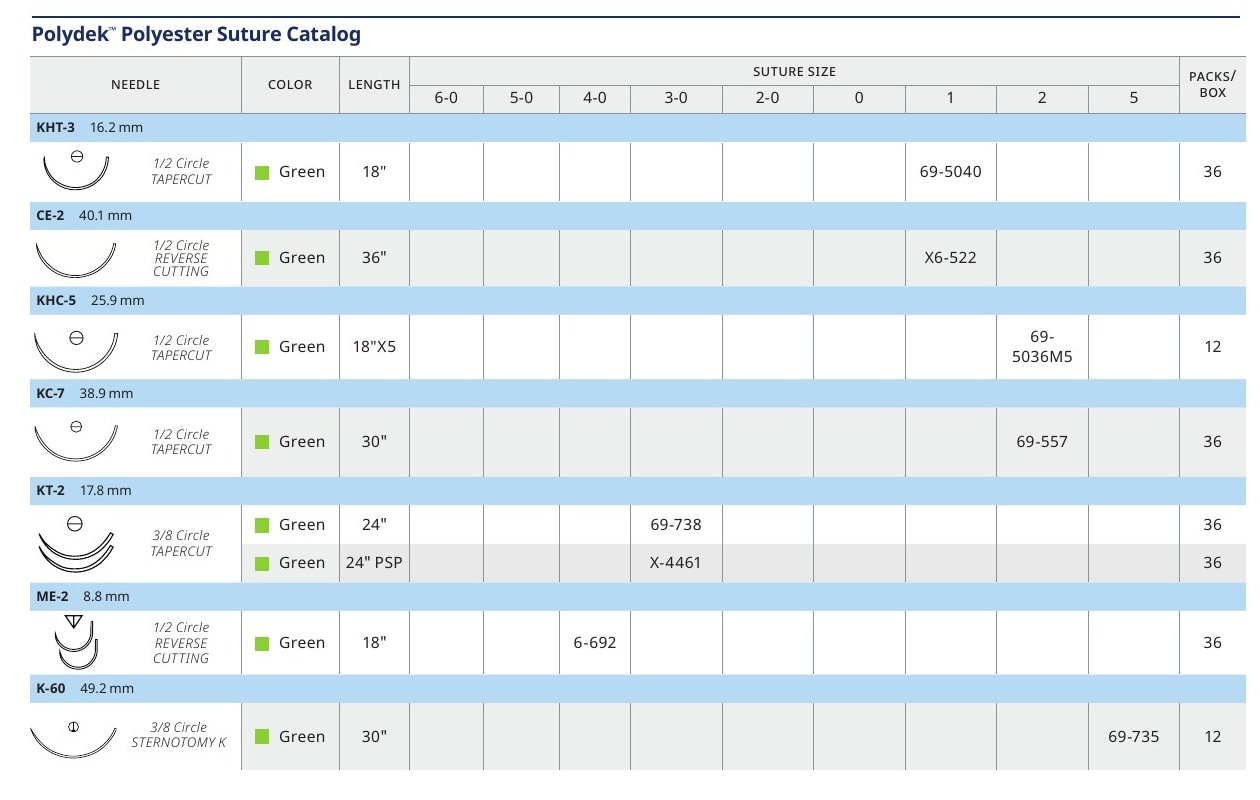Click the Polydek Polyester Suture Catalog title

196,35
